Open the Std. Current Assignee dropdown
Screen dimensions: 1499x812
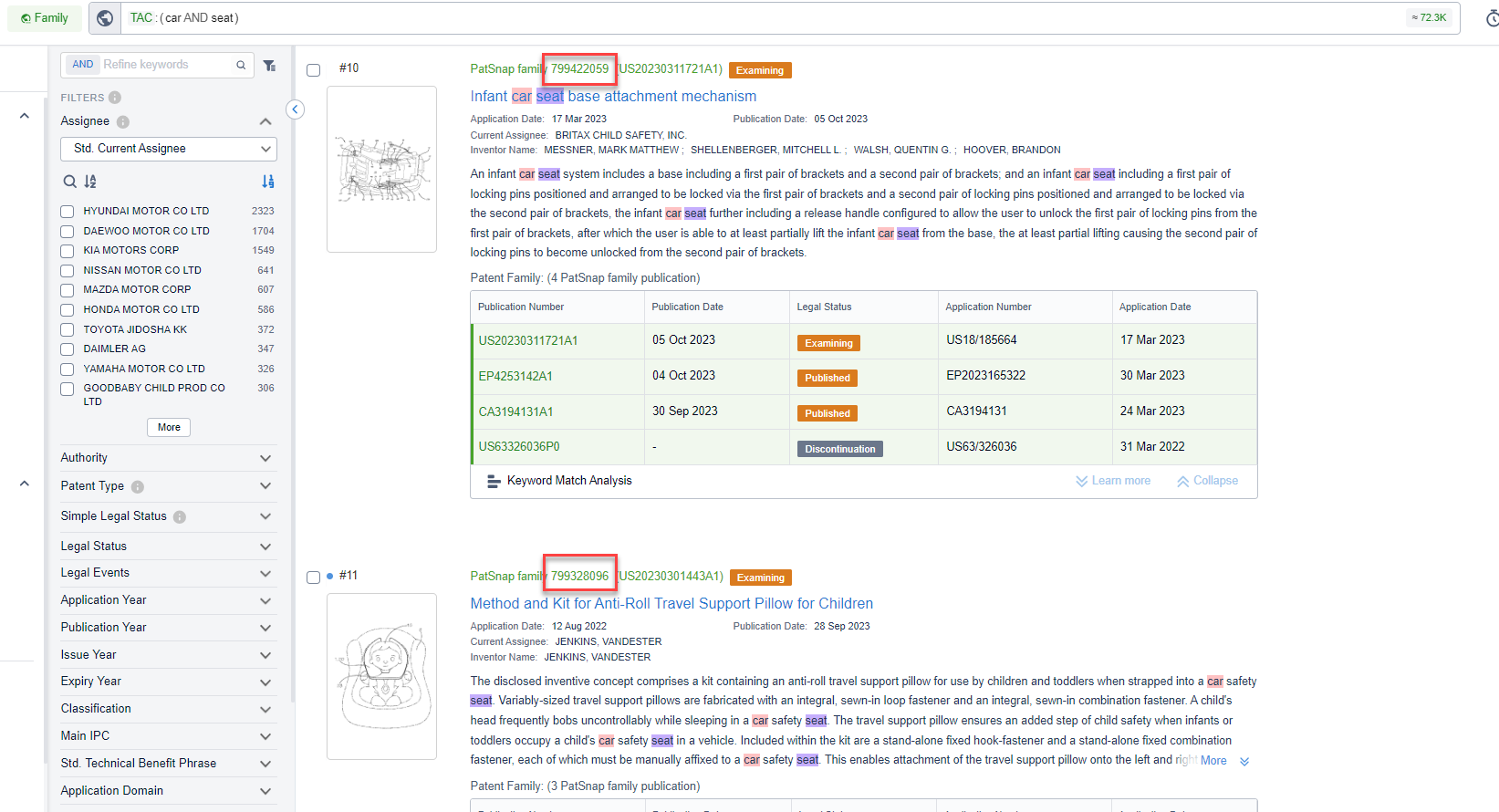pyautogui.click(x=169, y=149)
